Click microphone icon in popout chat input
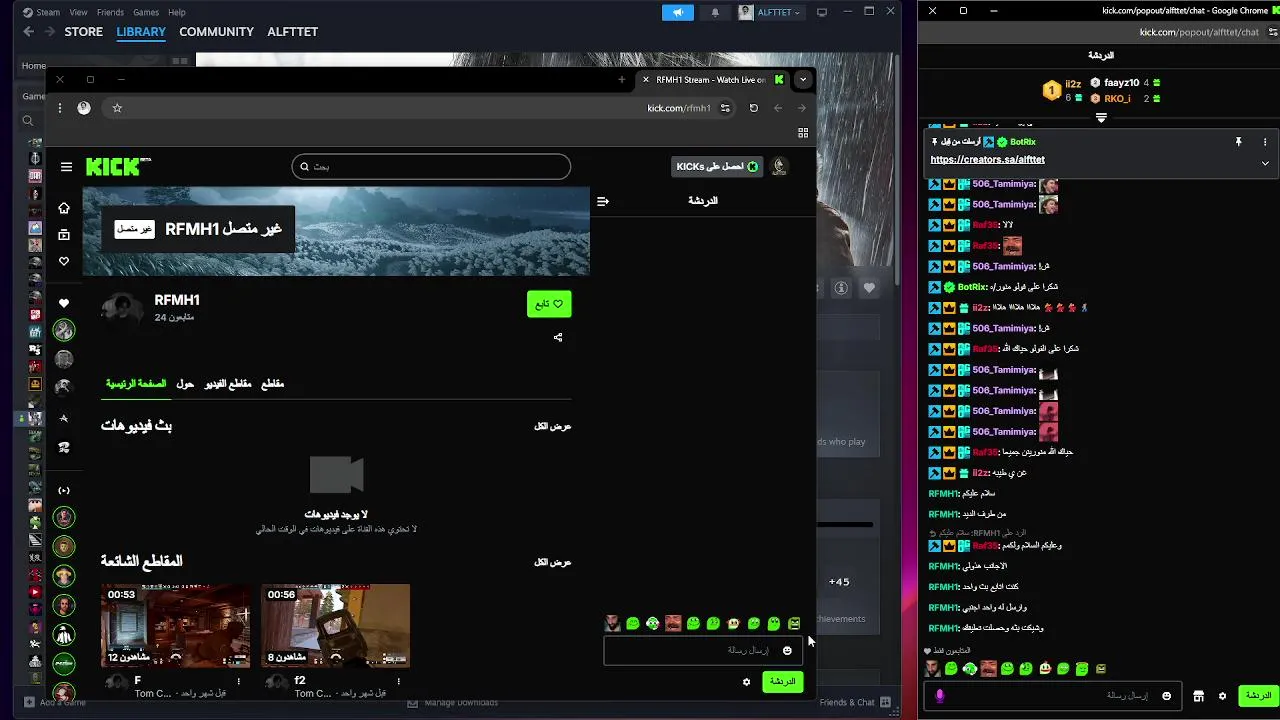The image size is (1280, 720). click(940, 695)
